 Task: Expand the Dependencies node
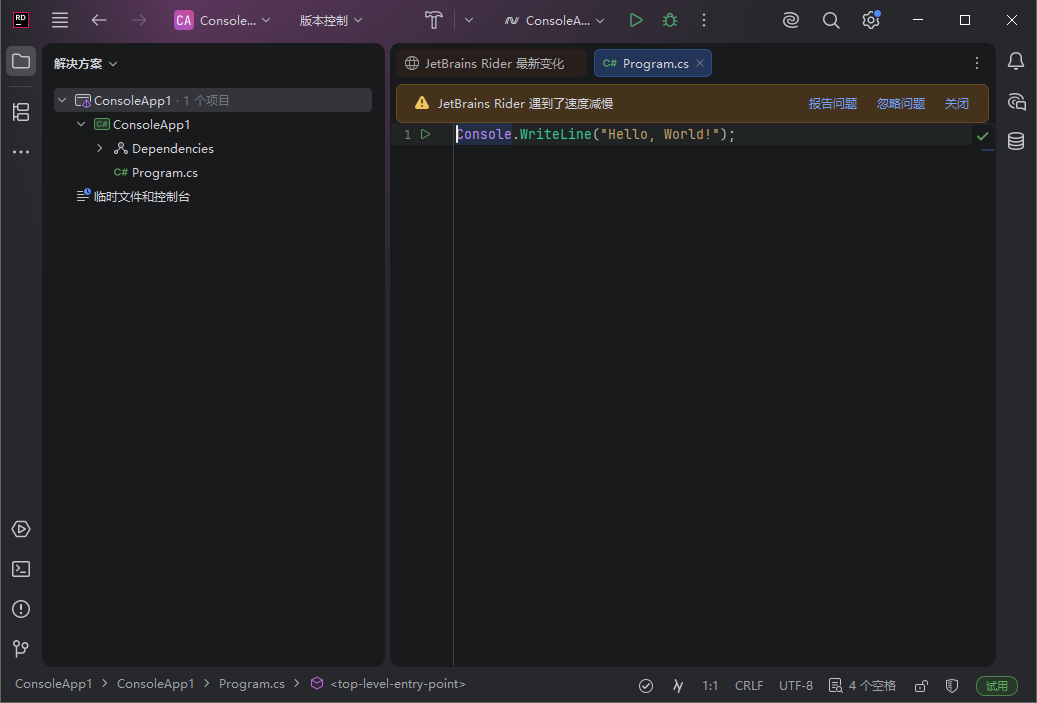click(x=98, y=148)
